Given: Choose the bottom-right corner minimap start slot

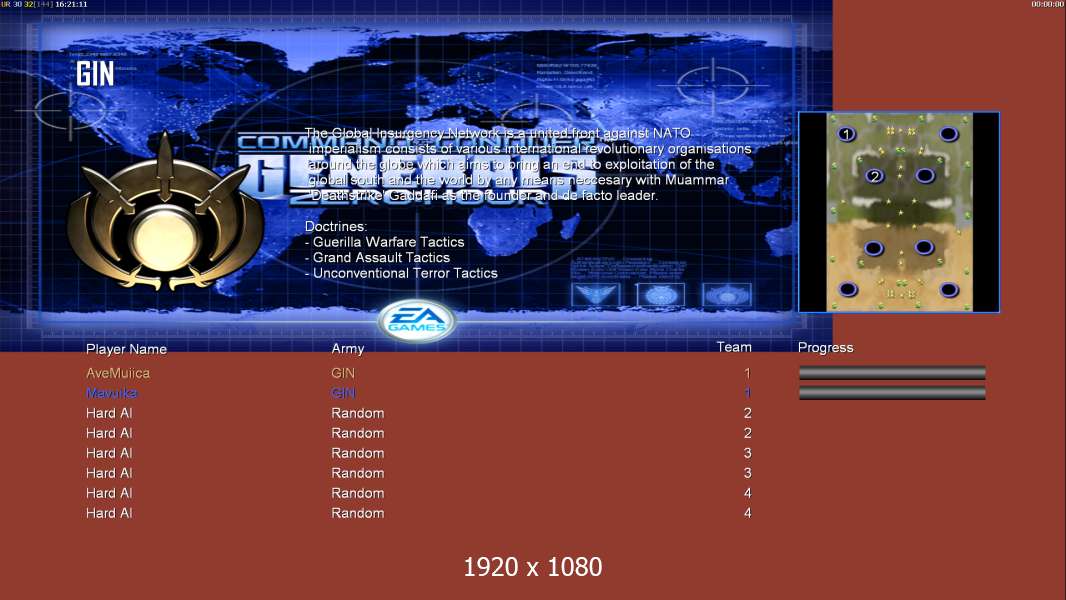Looking at the screenshot, I should point(949,290).
